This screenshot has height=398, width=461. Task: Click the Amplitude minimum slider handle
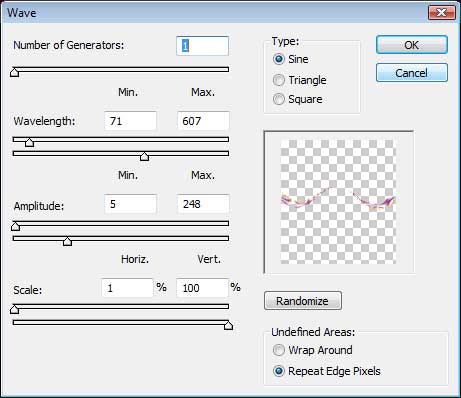coord(15,226)
